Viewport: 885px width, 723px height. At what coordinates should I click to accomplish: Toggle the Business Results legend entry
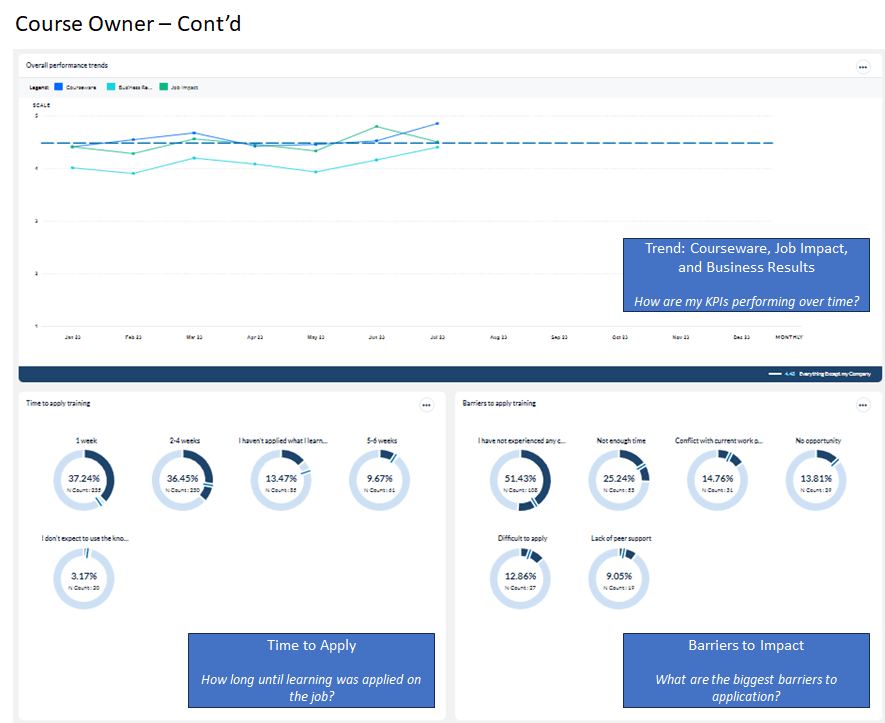click(x=130, y=88)
